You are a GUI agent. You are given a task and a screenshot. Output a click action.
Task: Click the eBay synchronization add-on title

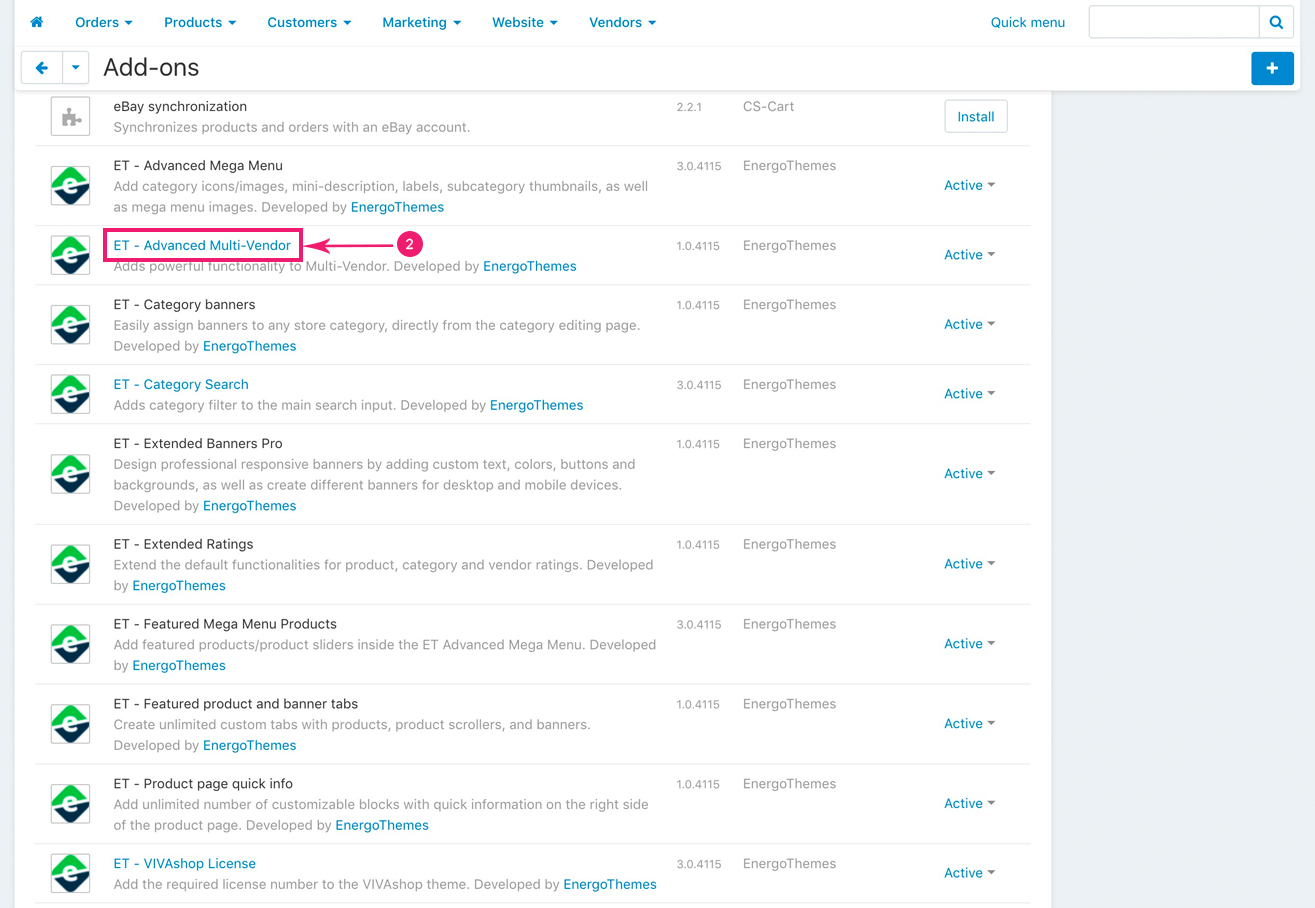click(180, 107)
